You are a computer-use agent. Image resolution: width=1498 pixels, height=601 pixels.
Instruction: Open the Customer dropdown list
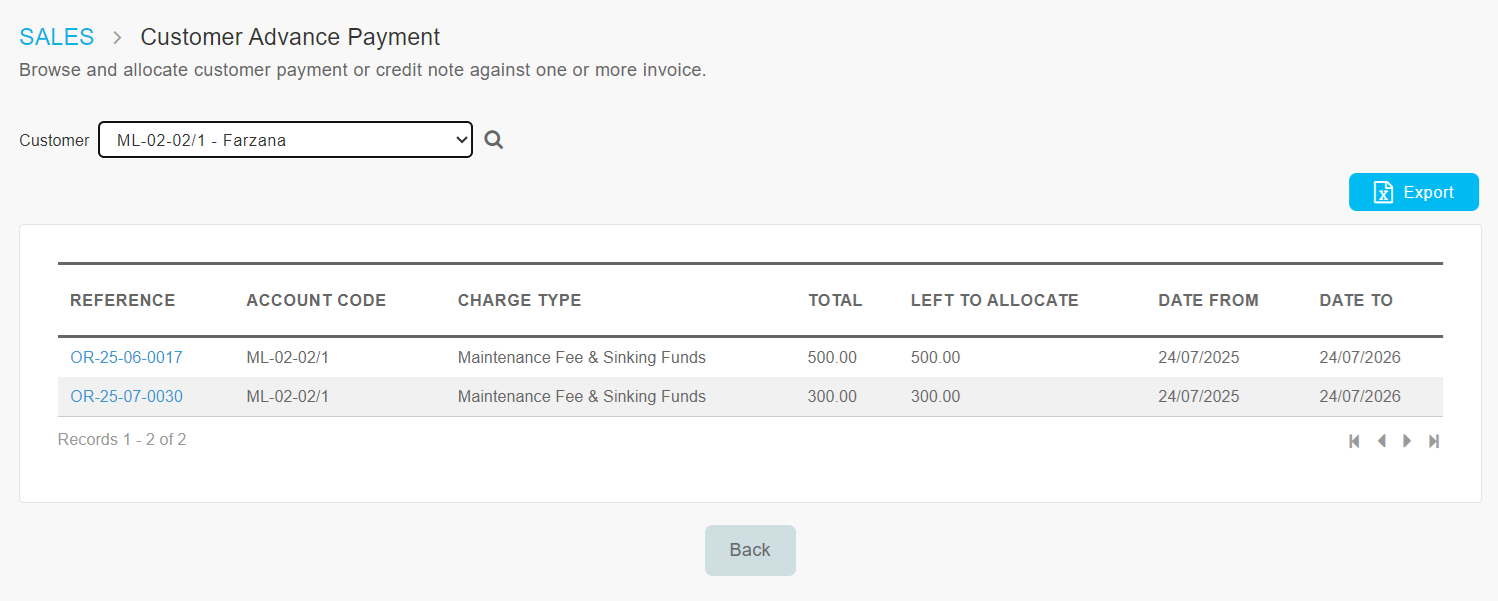coord(285,140)
